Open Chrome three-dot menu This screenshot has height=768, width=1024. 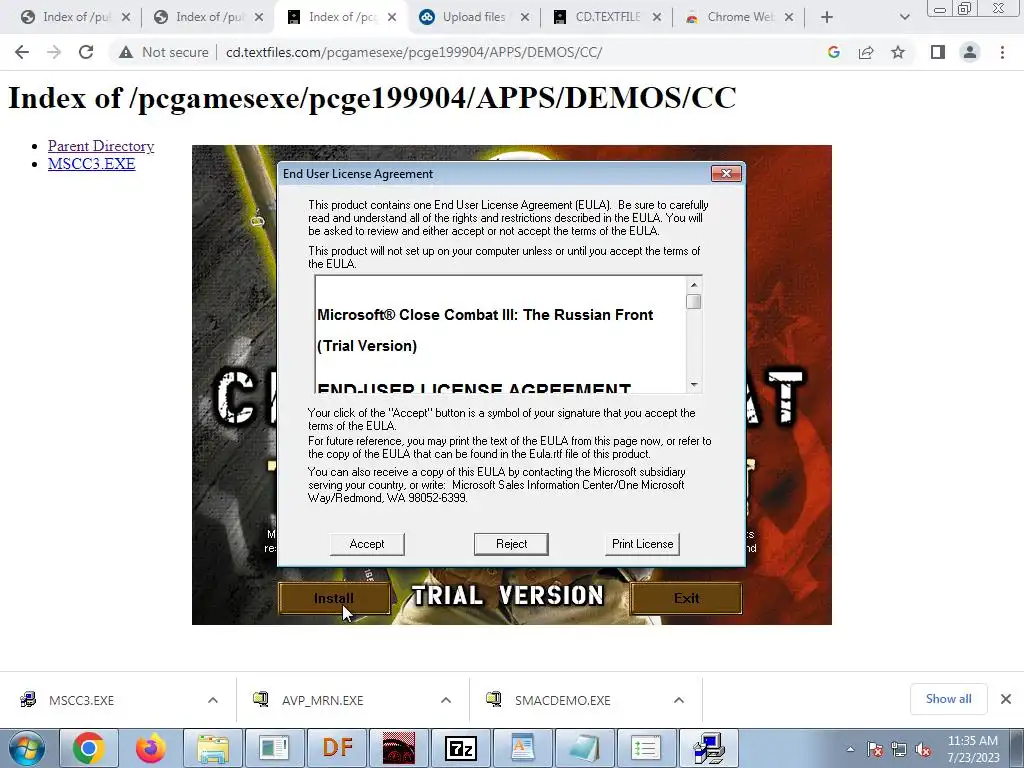click(1002, 52)
